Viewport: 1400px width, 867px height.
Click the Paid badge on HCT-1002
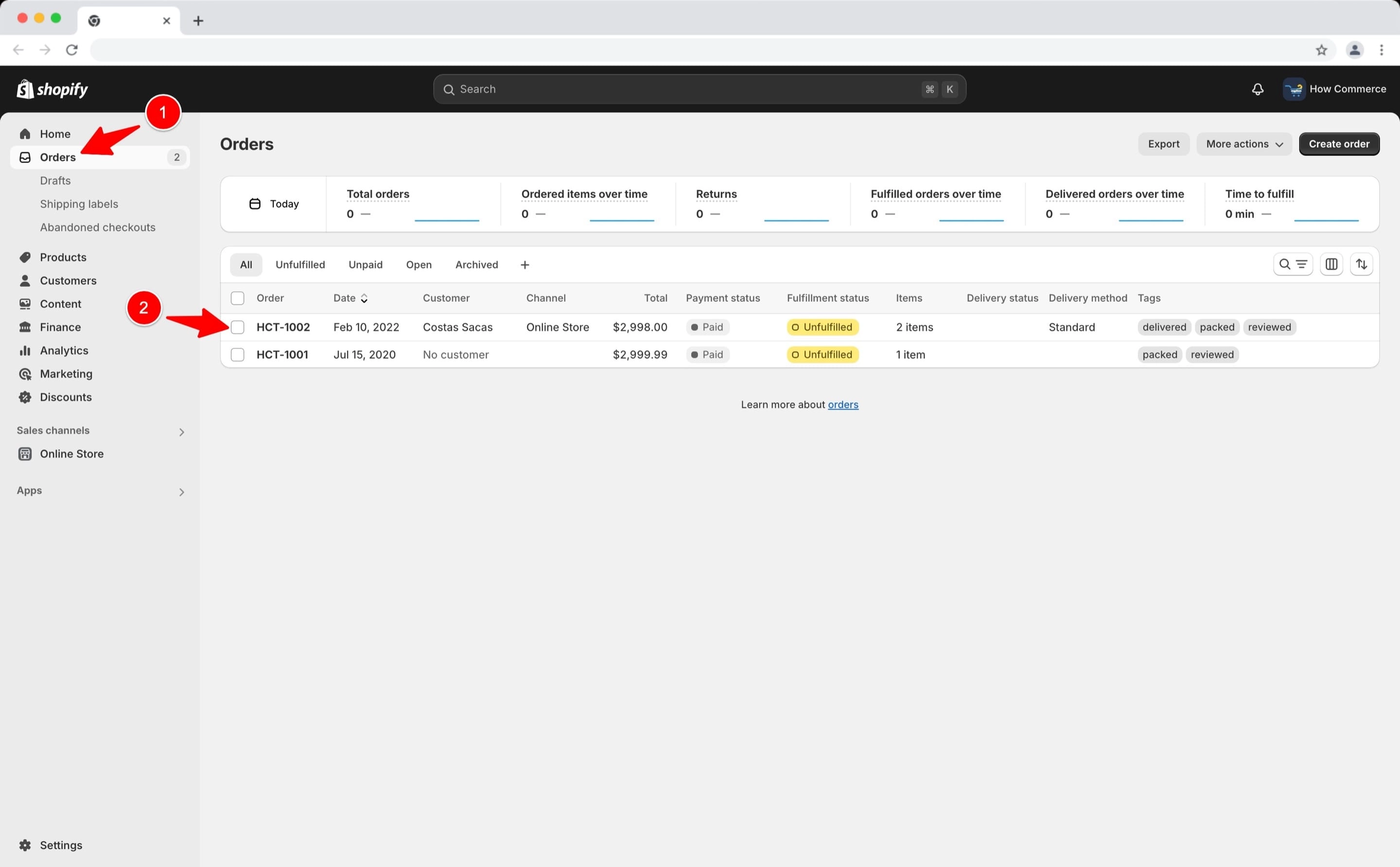707,327
